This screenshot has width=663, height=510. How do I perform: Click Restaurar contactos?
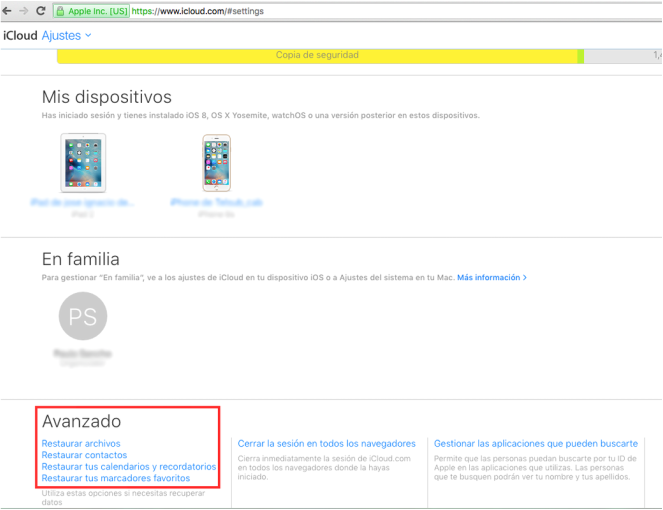(84, 455)
